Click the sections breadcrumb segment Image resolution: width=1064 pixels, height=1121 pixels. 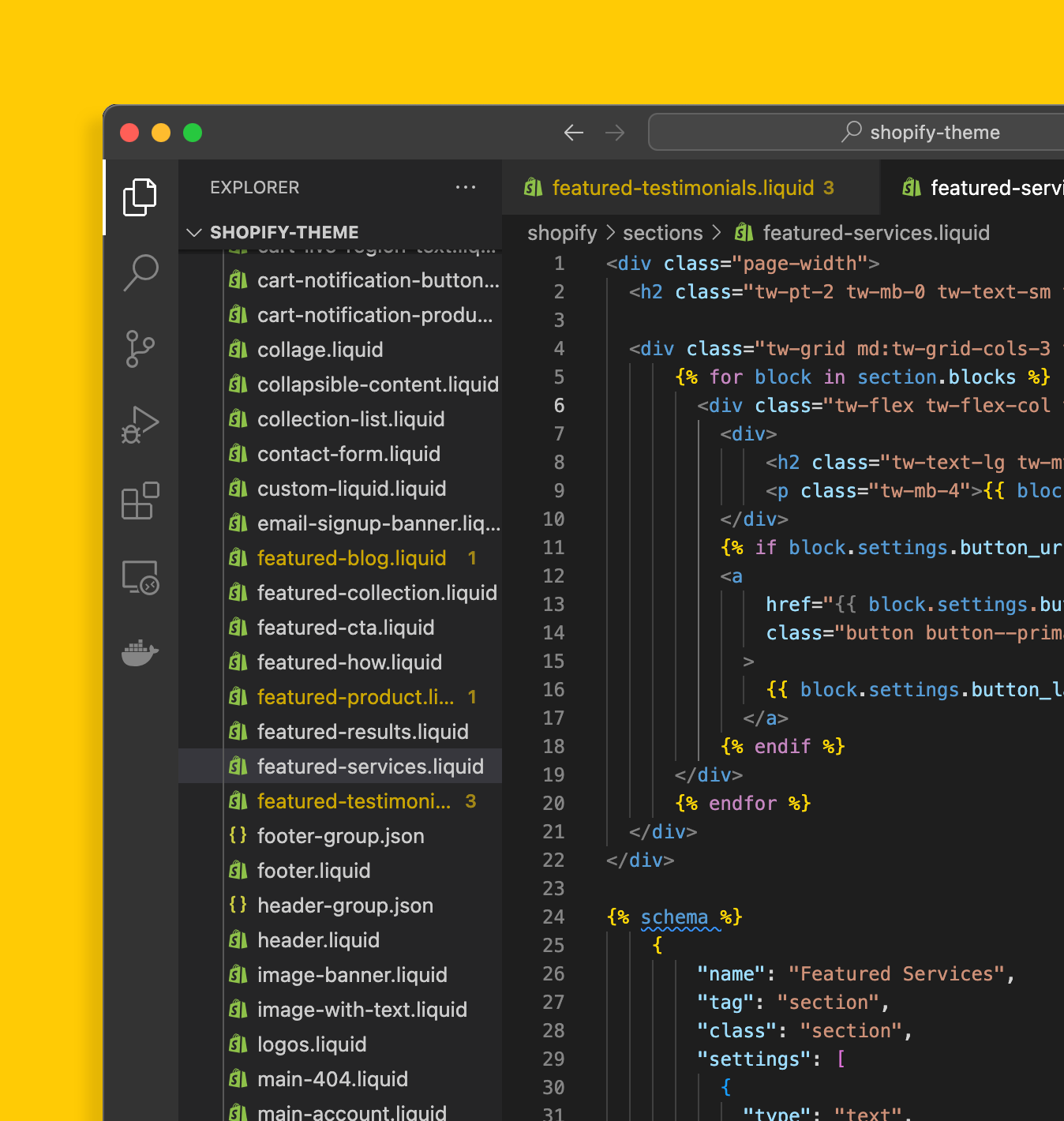coord(662,233)
